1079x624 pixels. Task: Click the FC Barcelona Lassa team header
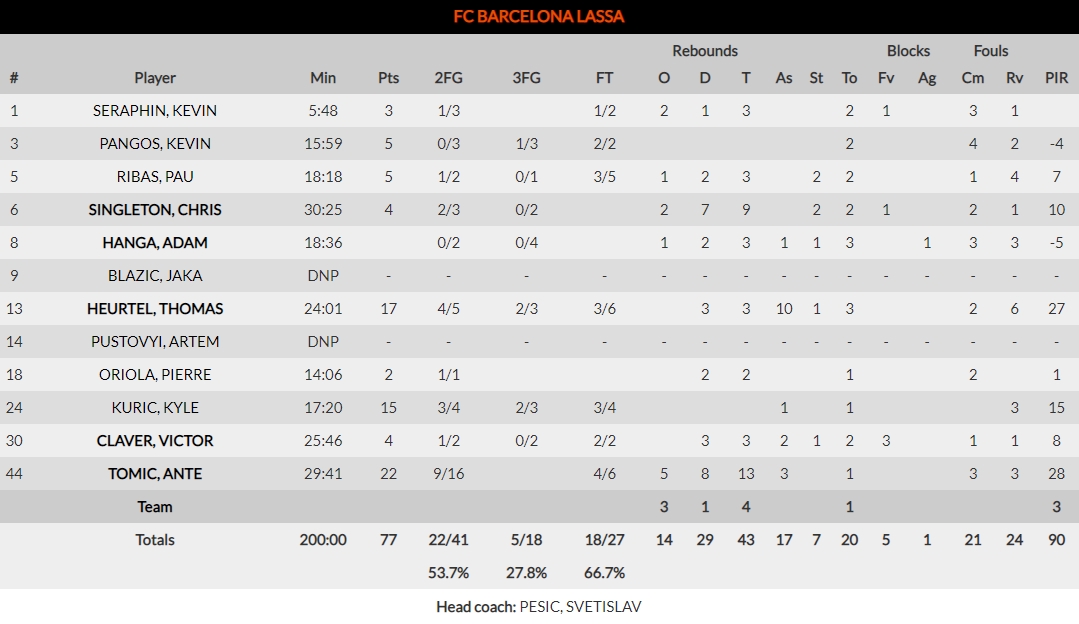[539, 17]
